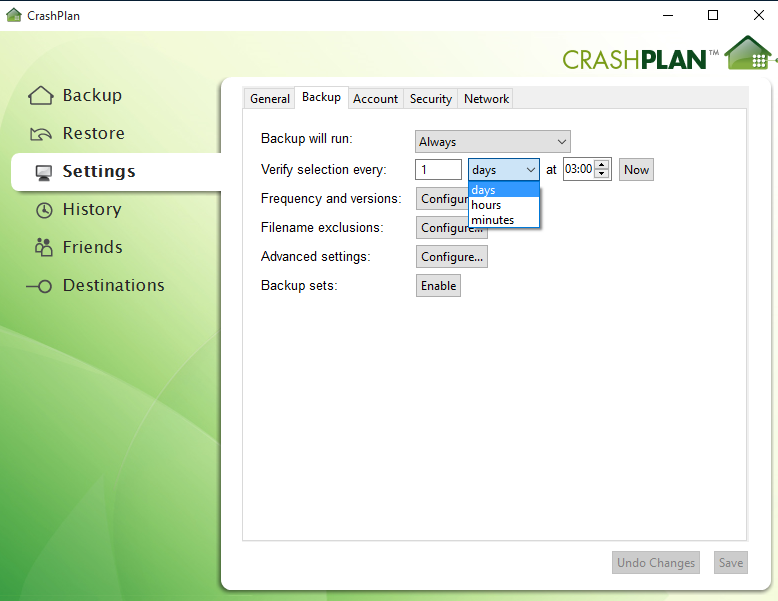Go to the Restore section label
The height and width of the screenshot is (601, 778).
(x=94, y=134)
